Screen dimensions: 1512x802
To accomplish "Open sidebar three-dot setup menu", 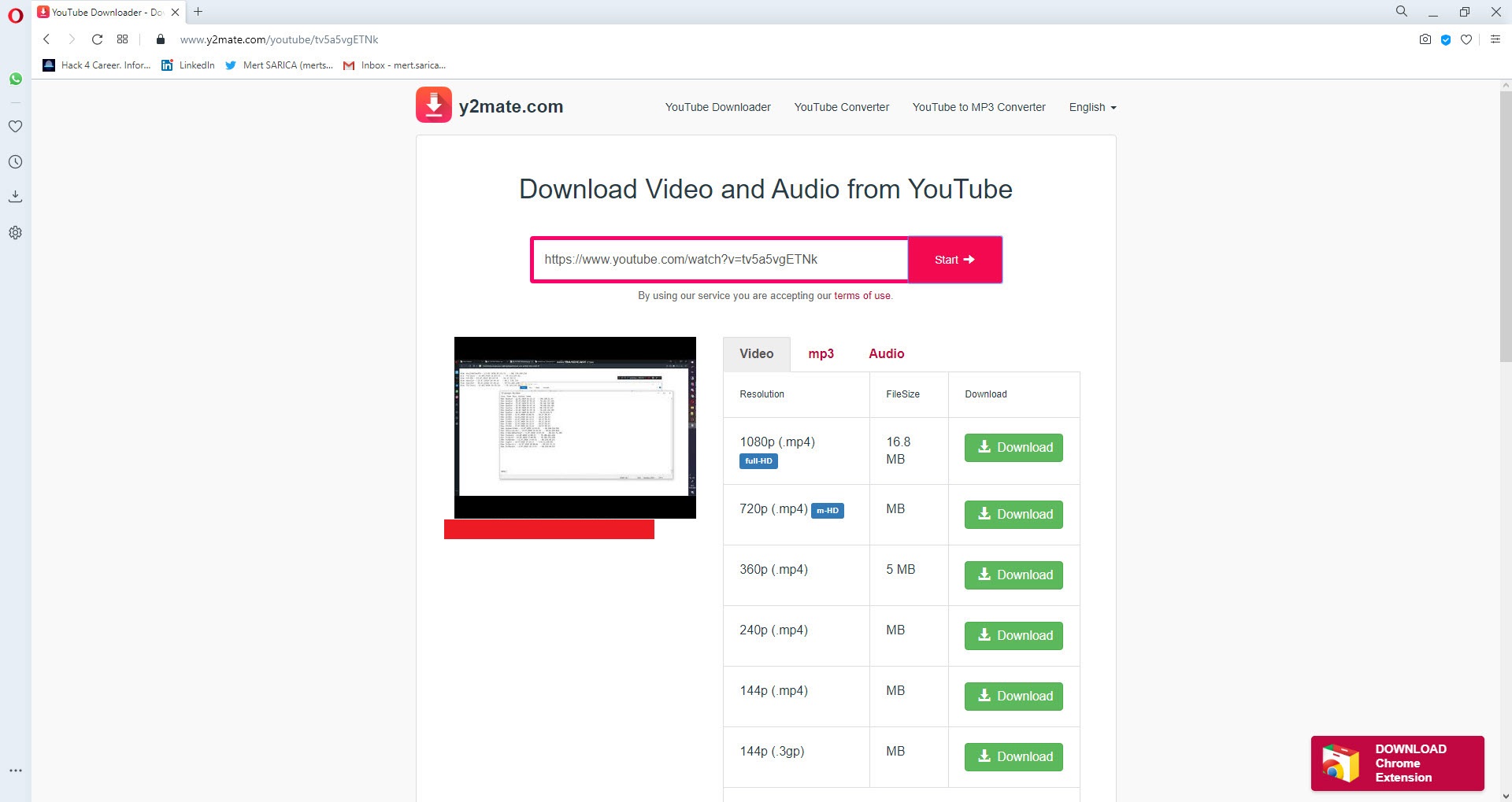I will (16, 771).
